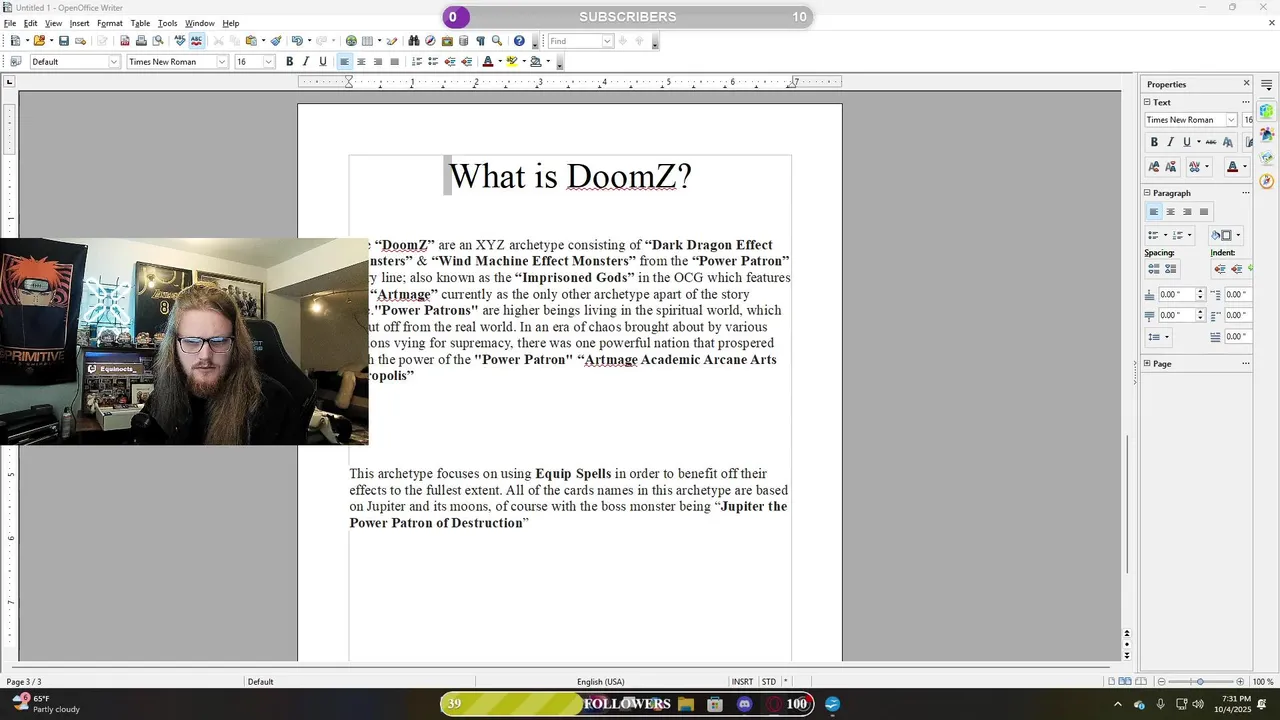Toggle nonprinting characters pilcrow icon
This screenshot has width=1280, height=720.
point(480,41)
